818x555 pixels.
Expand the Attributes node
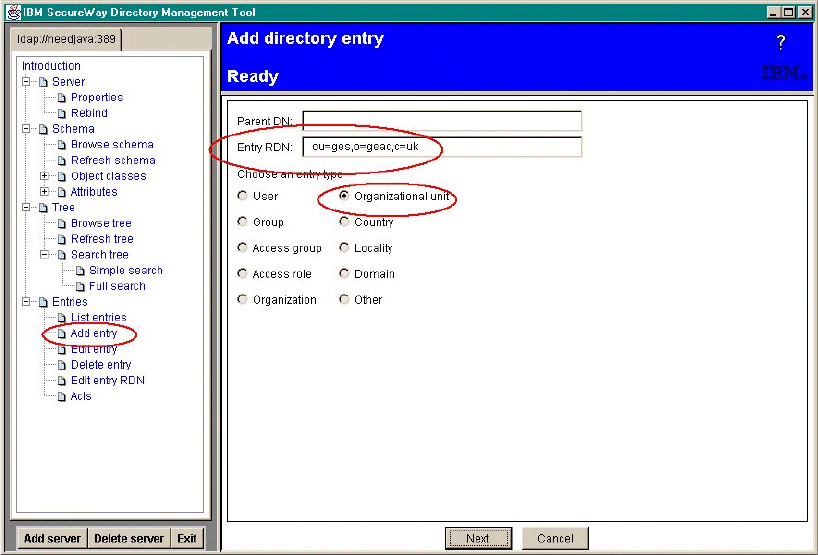click(x=44, y=191)
